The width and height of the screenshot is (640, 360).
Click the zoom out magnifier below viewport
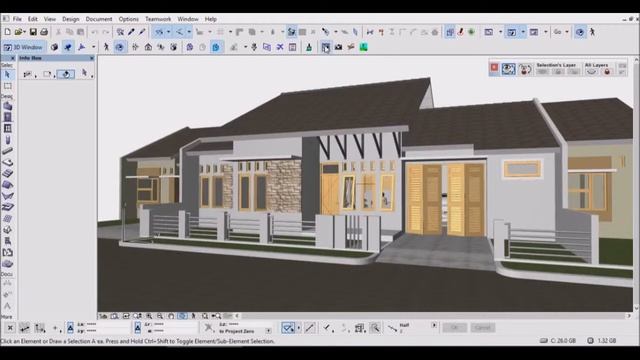click(160, 316)
